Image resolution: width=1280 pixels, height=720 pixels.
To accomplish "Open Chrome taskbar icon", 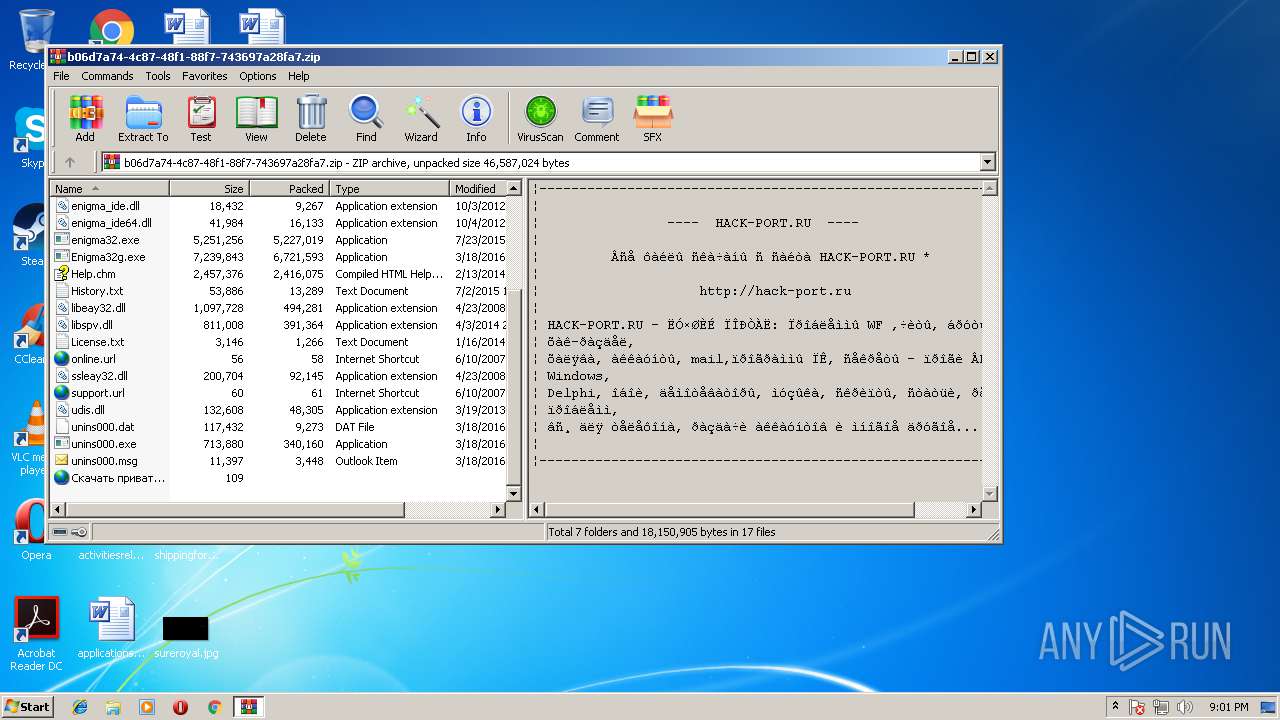I will (214, 707).
